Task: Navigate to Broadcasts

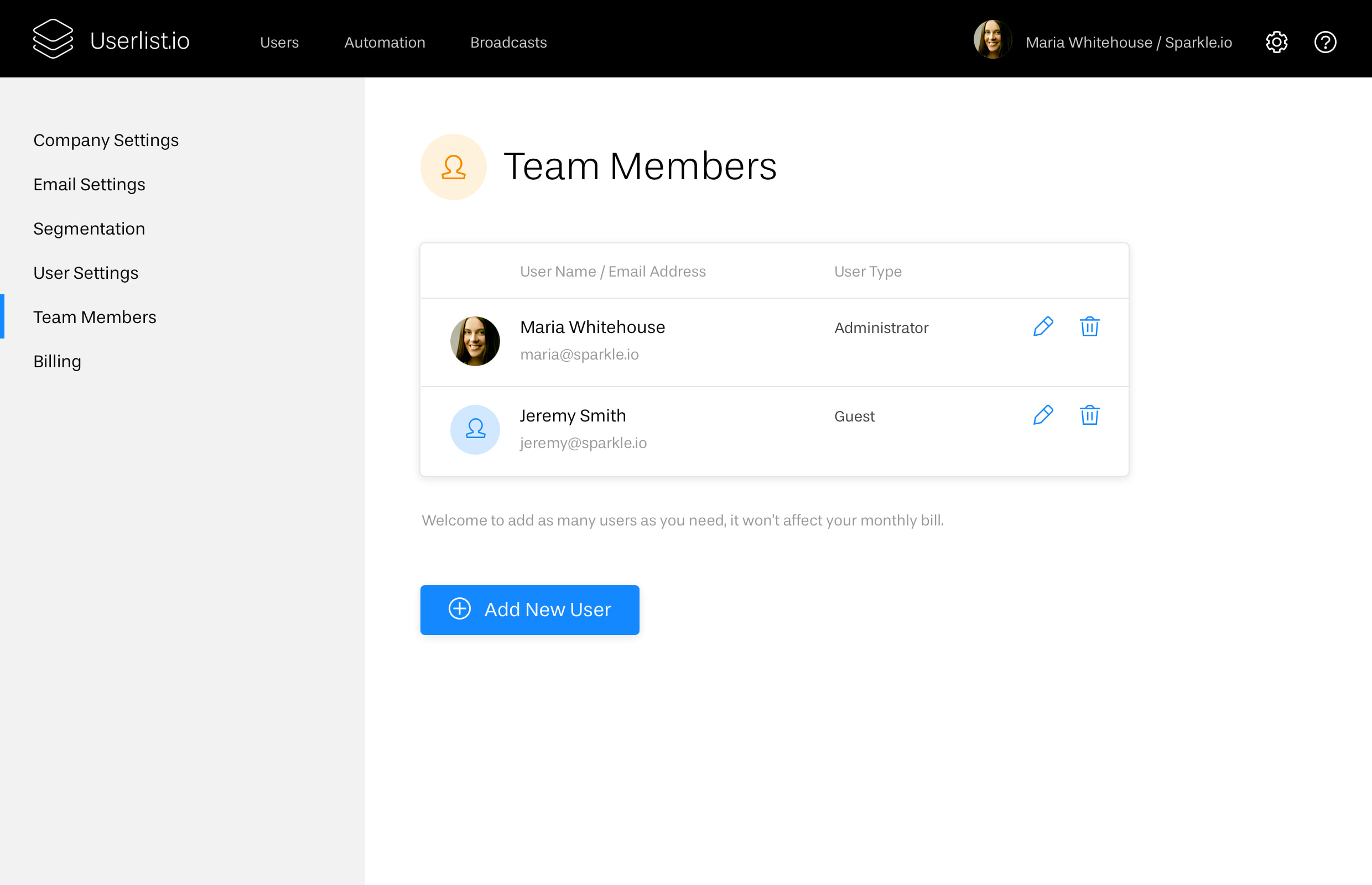Action: 508,42
